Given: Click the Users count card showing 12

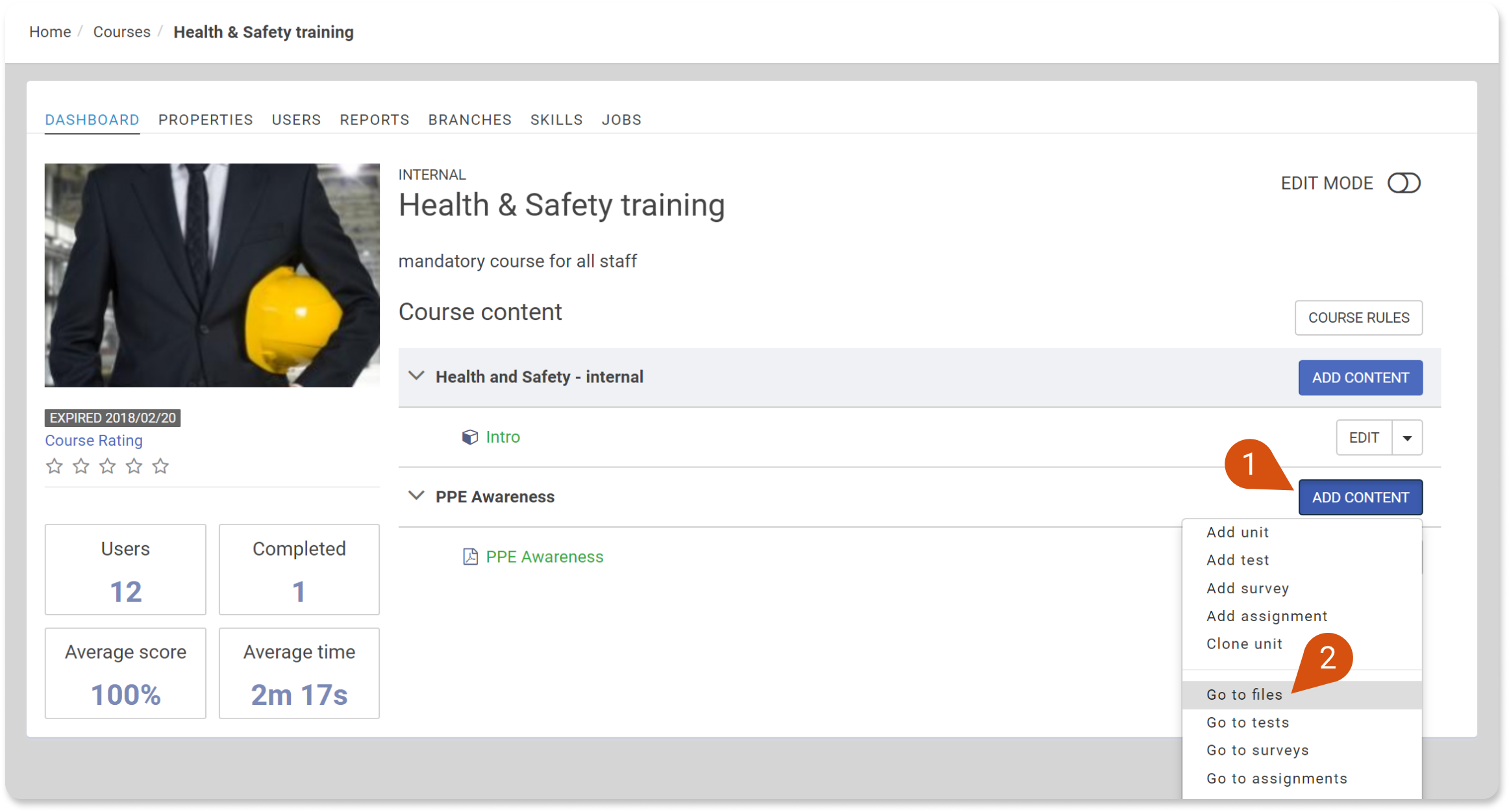Looking at the screenshot, I should [125, 569].
